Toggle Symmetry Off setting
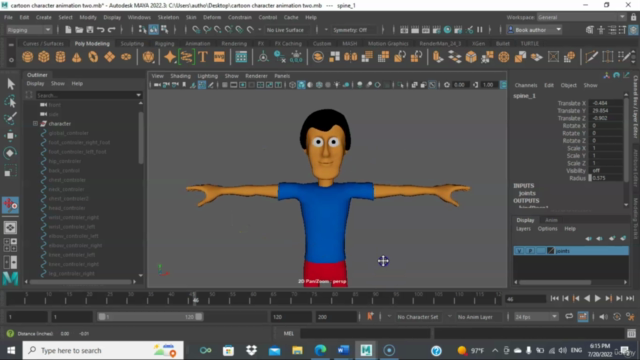 tap(350, 30)
